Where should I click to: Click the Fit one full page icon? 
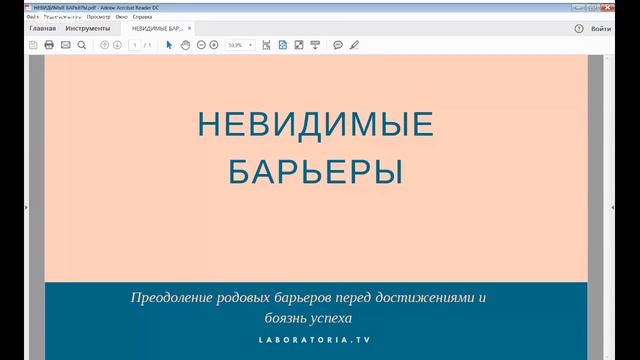point(282,45)
